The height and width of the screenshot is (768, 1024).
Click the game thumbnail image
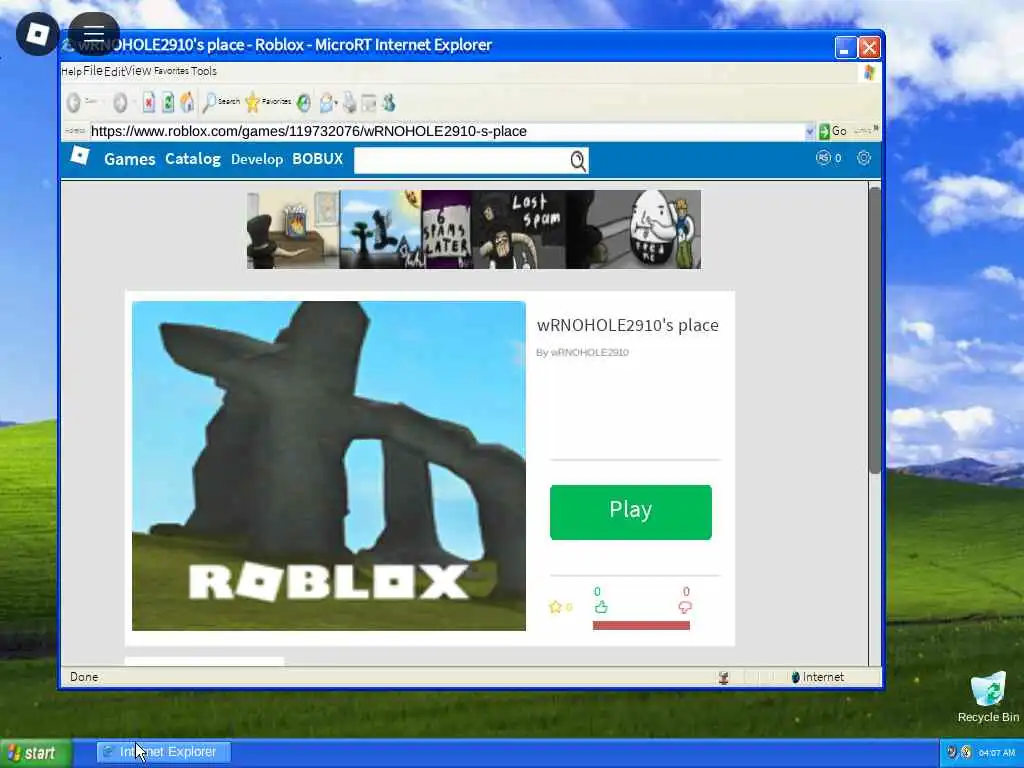tap(328, 466)
